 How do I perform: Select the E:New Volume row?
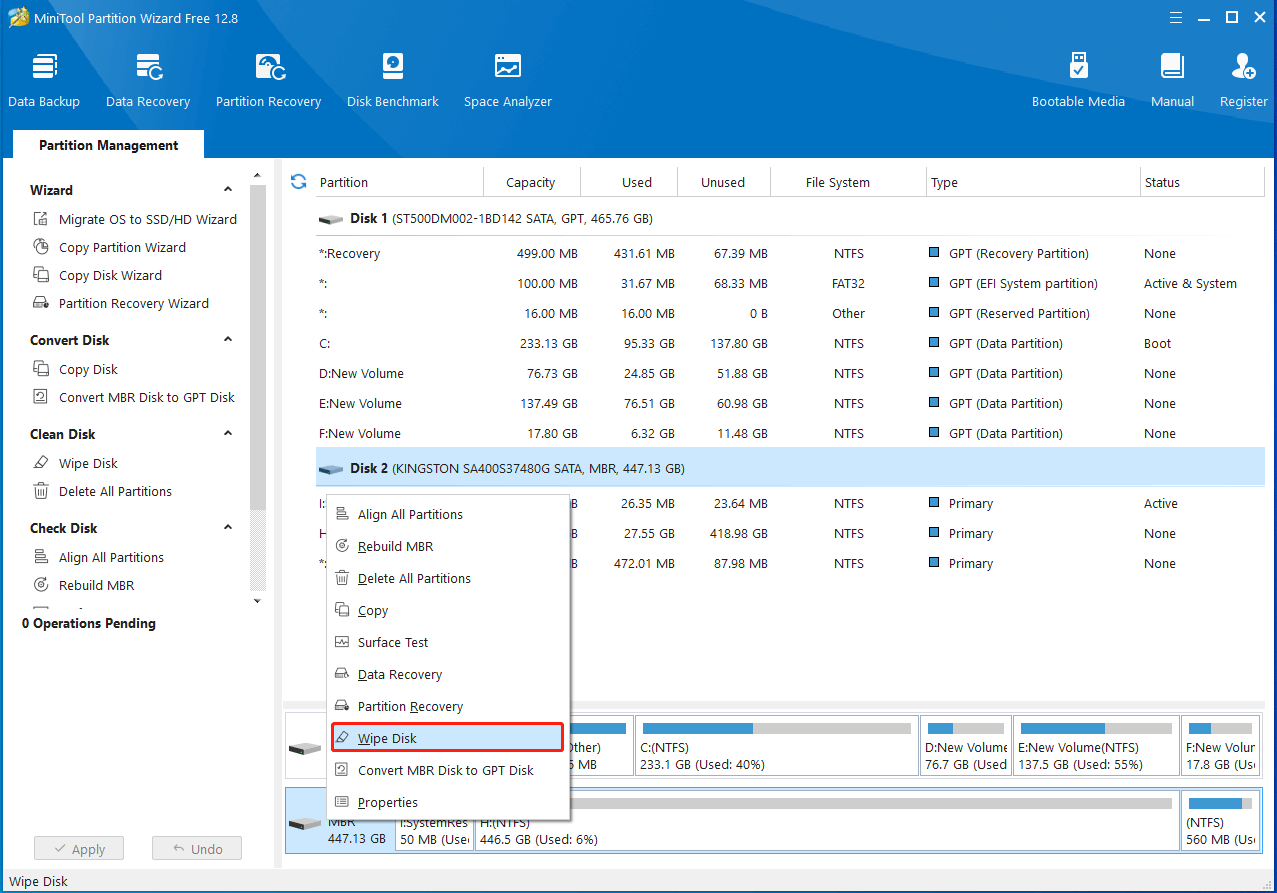(x=790, y=403)
